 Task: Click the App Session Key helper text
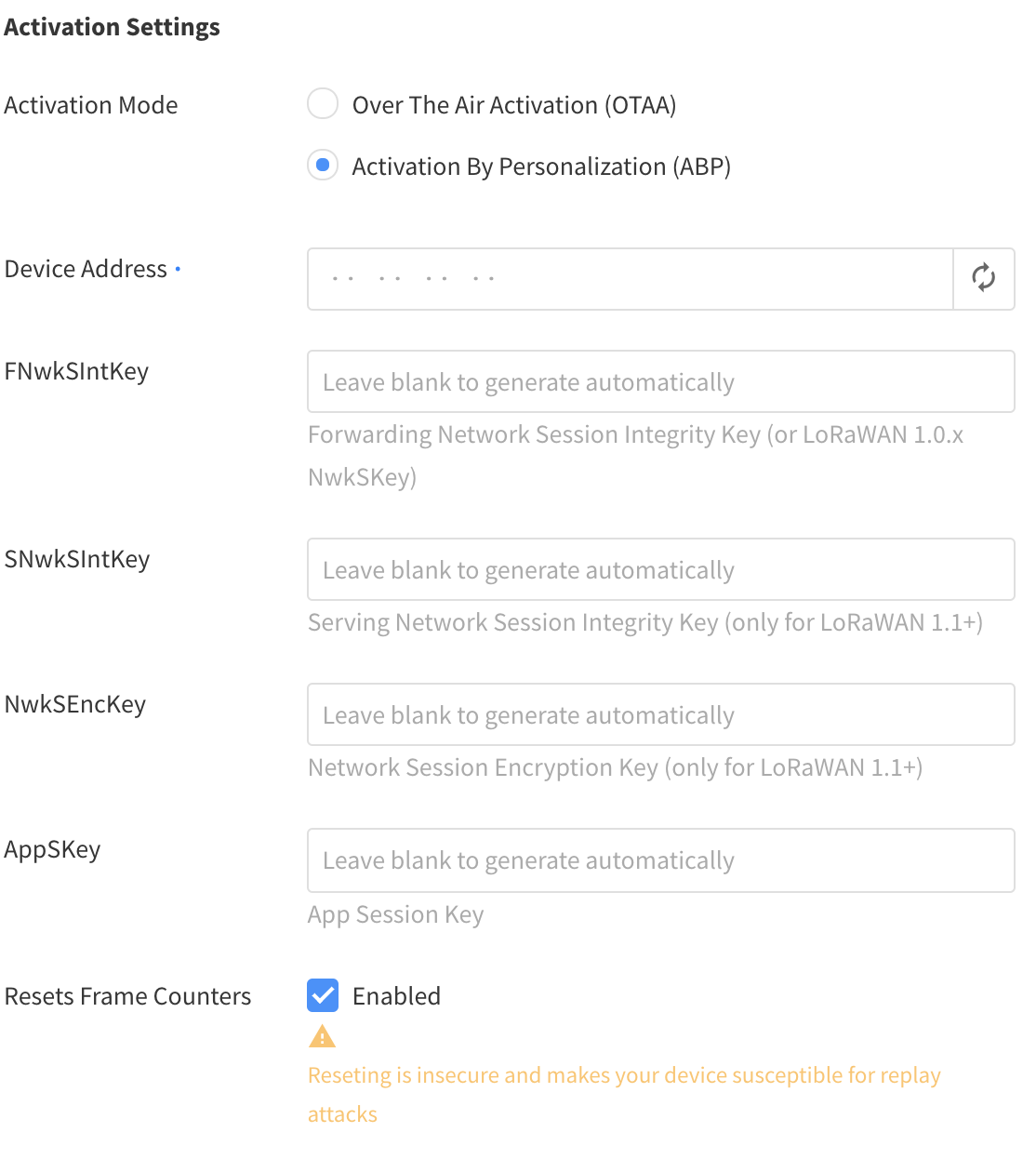395,914
